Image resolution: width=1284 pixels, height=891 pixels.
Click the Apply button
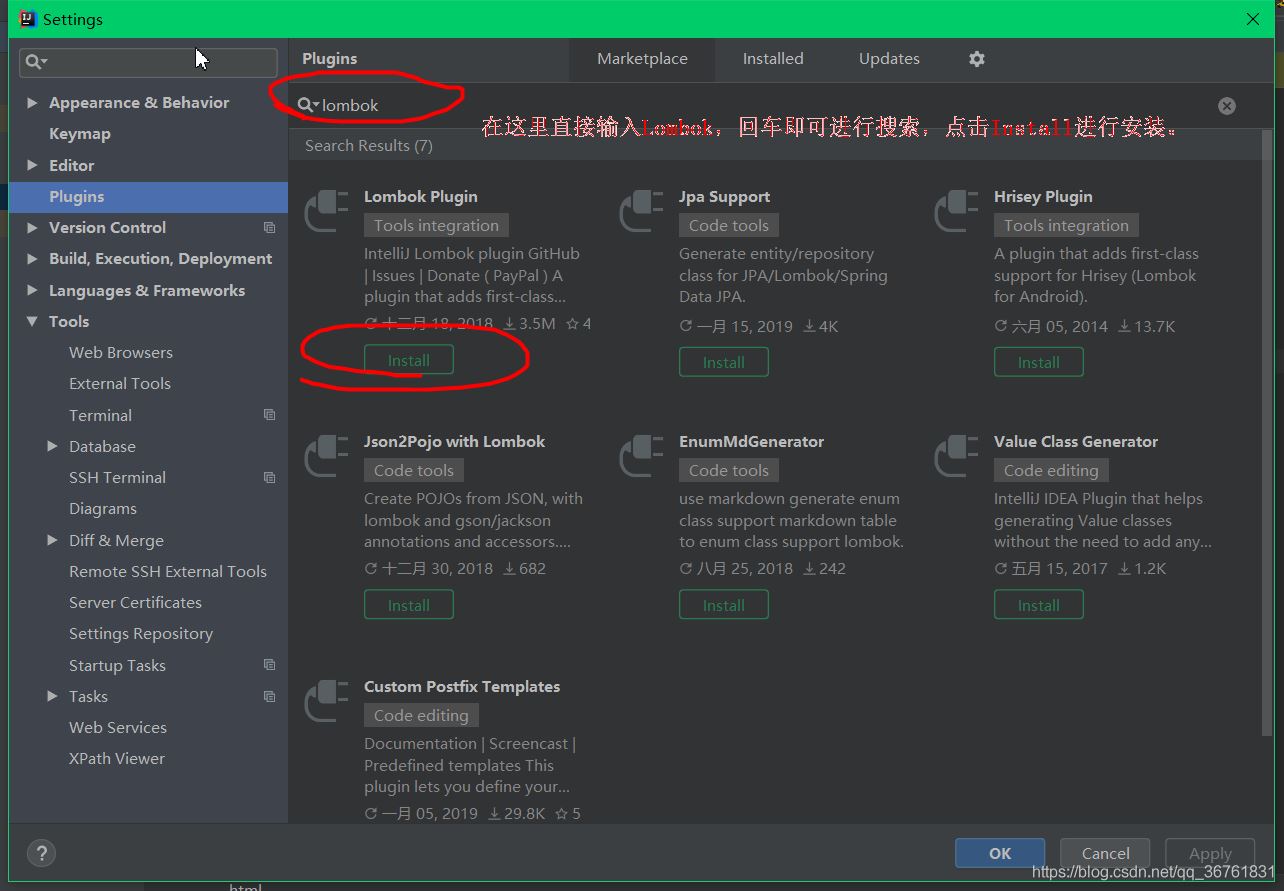coord(1210,853)
